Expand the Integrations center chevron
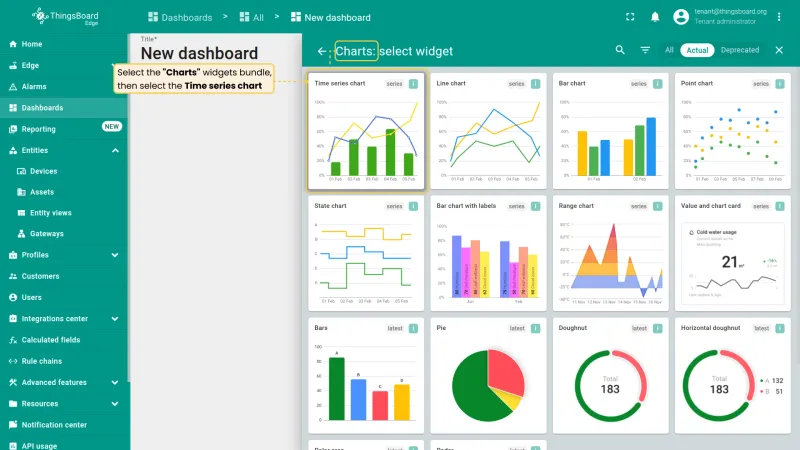 115,319
